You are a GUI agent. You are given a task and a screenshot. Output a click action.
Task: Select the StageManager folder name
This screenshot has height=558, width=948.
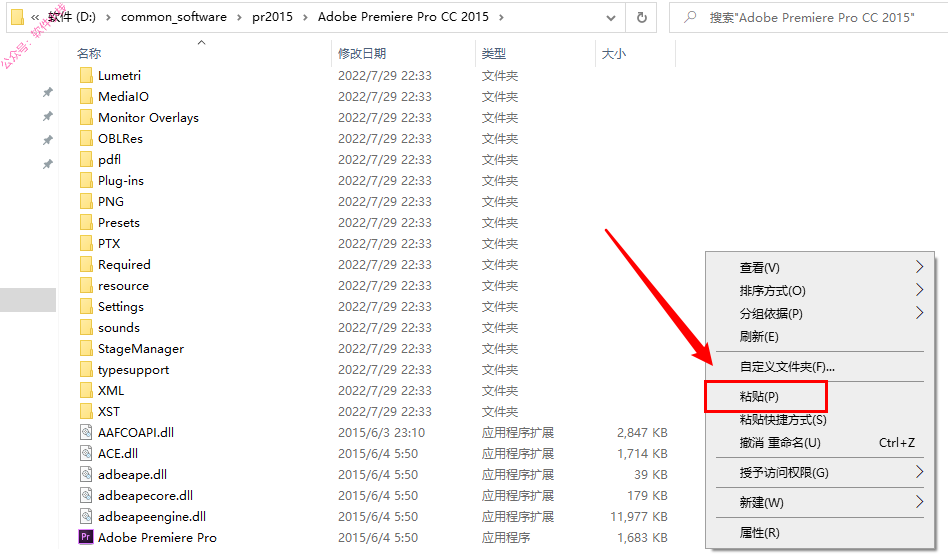[141, 349]
